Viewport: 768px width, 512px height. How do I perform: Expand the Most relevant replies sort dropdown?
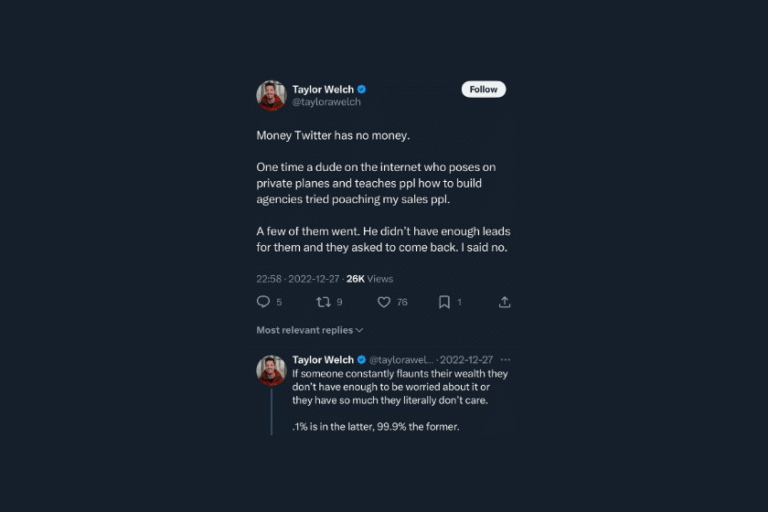click(310, 330)
